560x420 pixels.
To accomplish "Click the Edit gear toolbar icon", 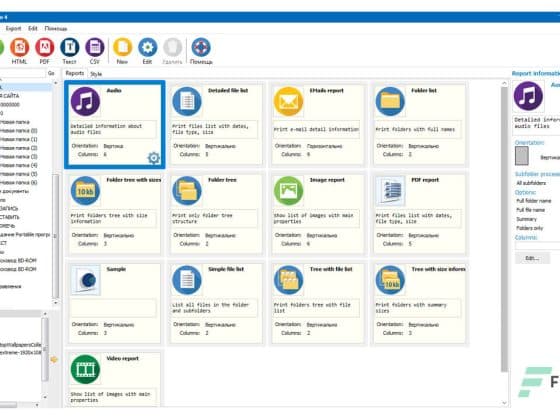I will [148, 47].
